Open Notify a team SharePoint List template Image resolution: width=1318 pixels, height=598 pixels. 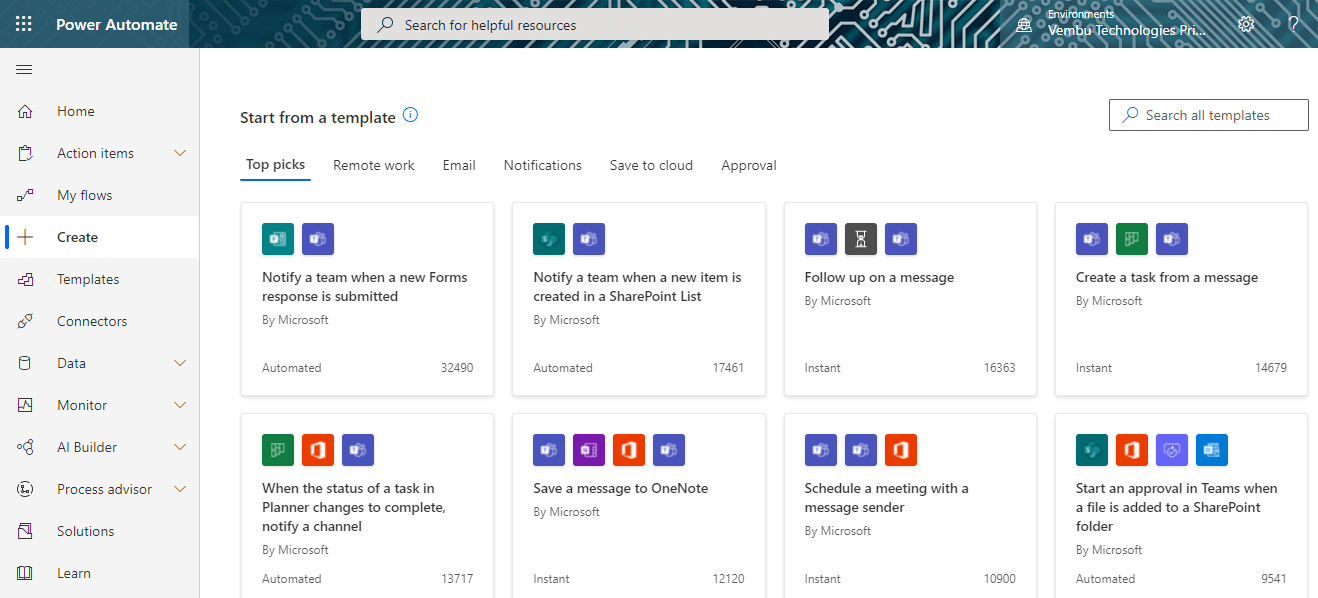(639, 299)
